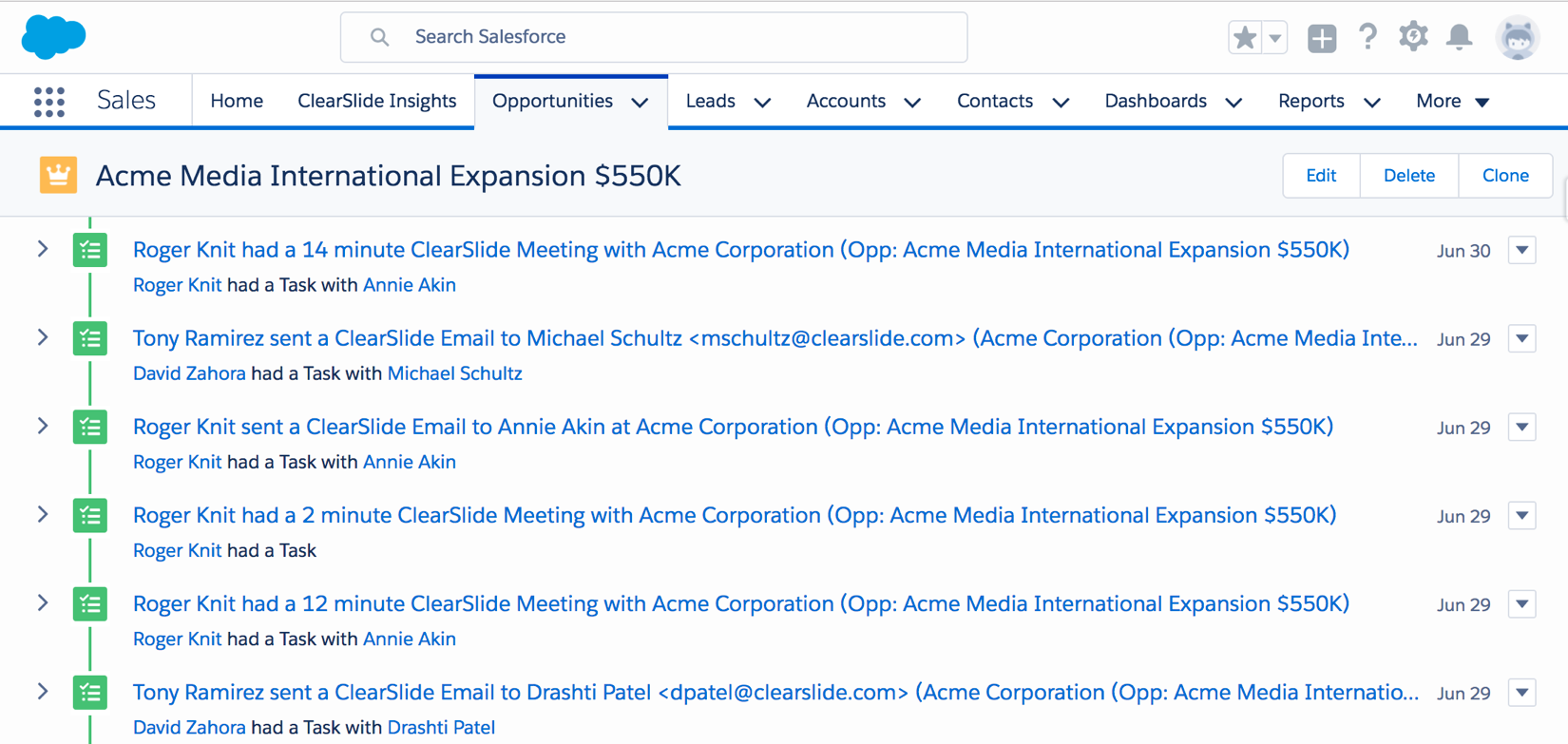The image size is (1568, 744).
Task: Open Annie Akin link under 14 minute meeting
Action: [x=410, y=285]
